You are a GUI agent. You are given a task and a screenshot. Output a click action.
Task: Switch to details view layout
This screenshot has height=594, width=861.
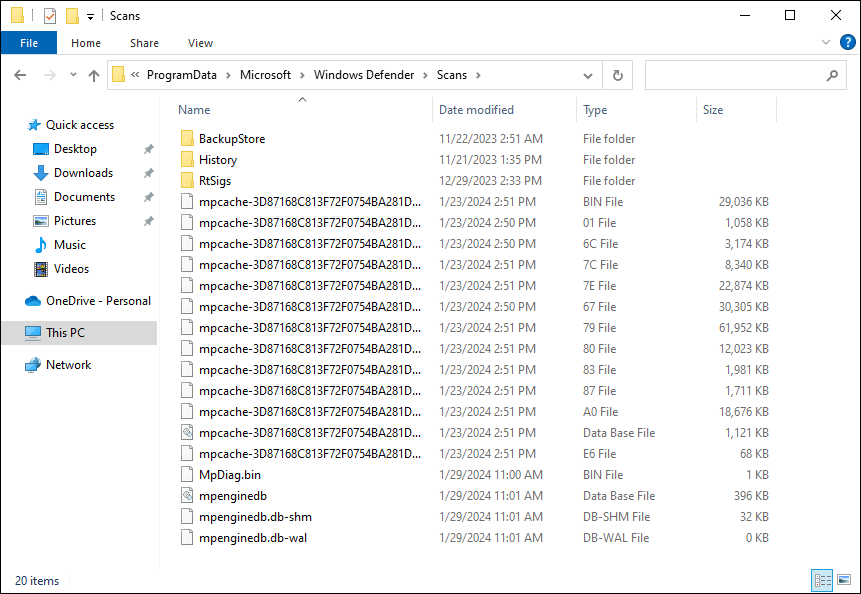[823, 580]
